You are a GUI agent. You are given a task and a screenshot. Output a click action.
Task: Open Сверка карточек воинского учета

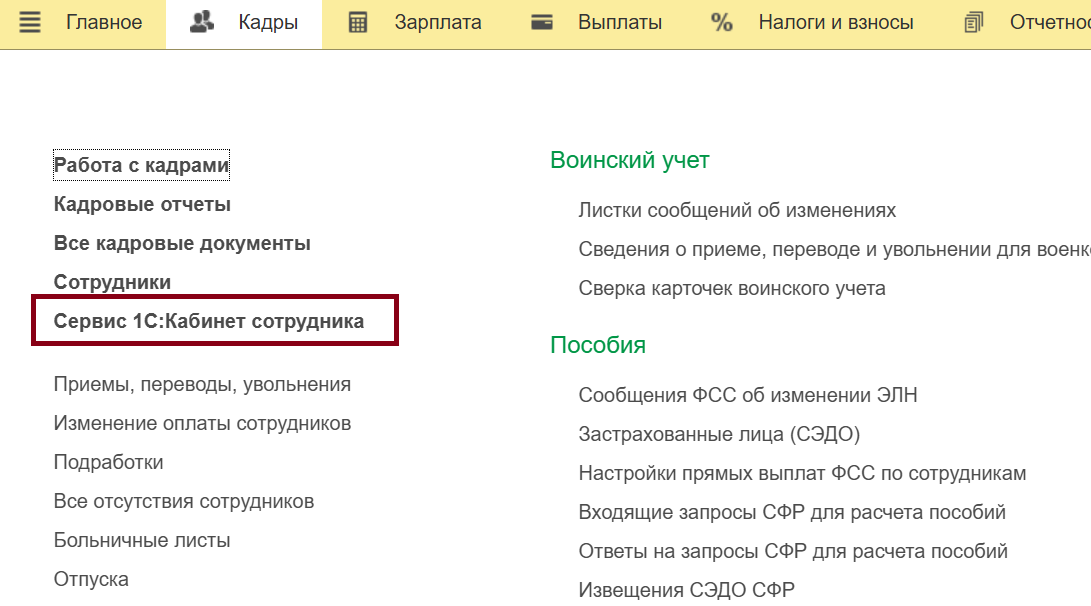tap(732, 288)
